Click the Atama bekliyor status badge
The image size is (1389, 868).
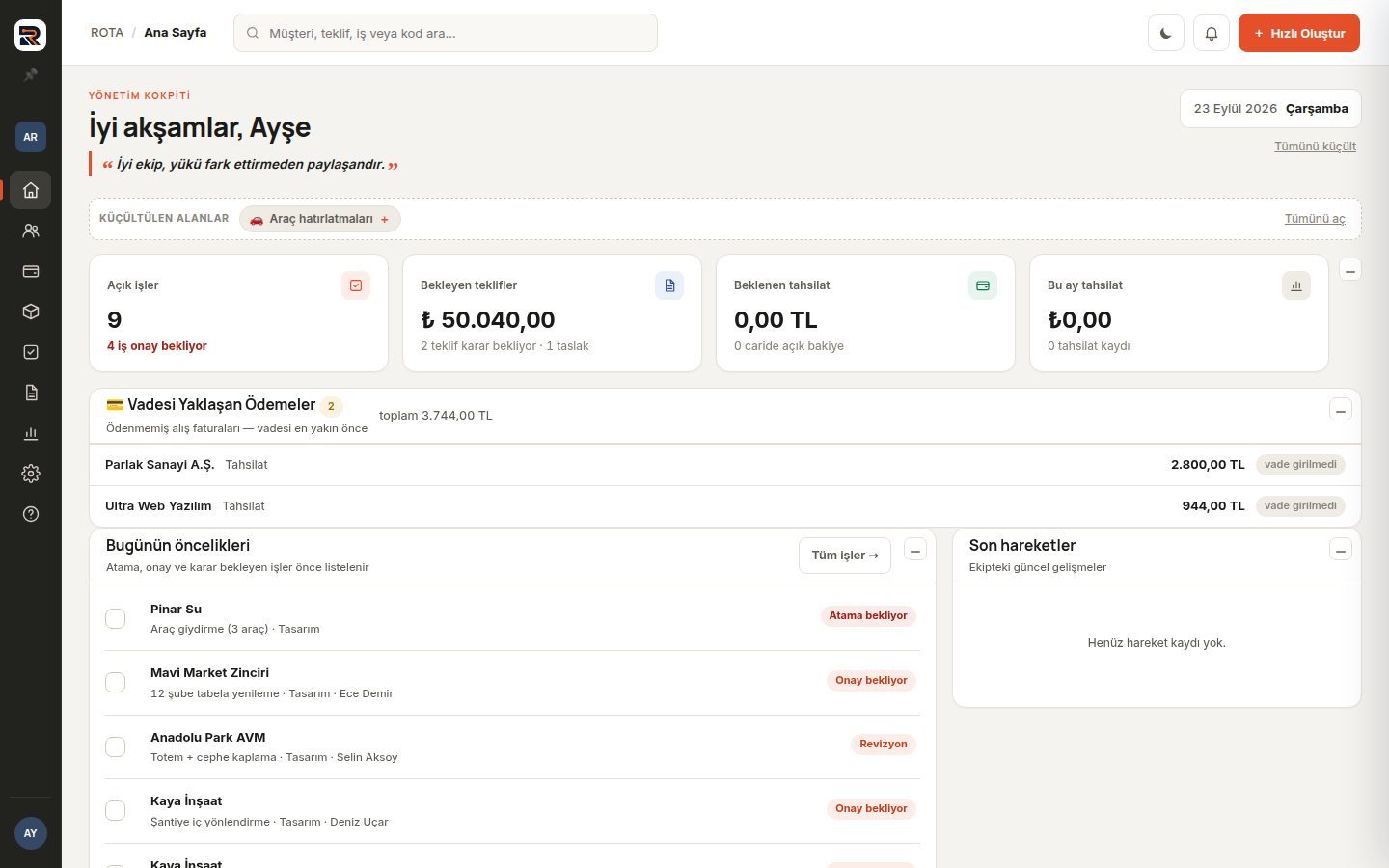(x=868, y=615)
